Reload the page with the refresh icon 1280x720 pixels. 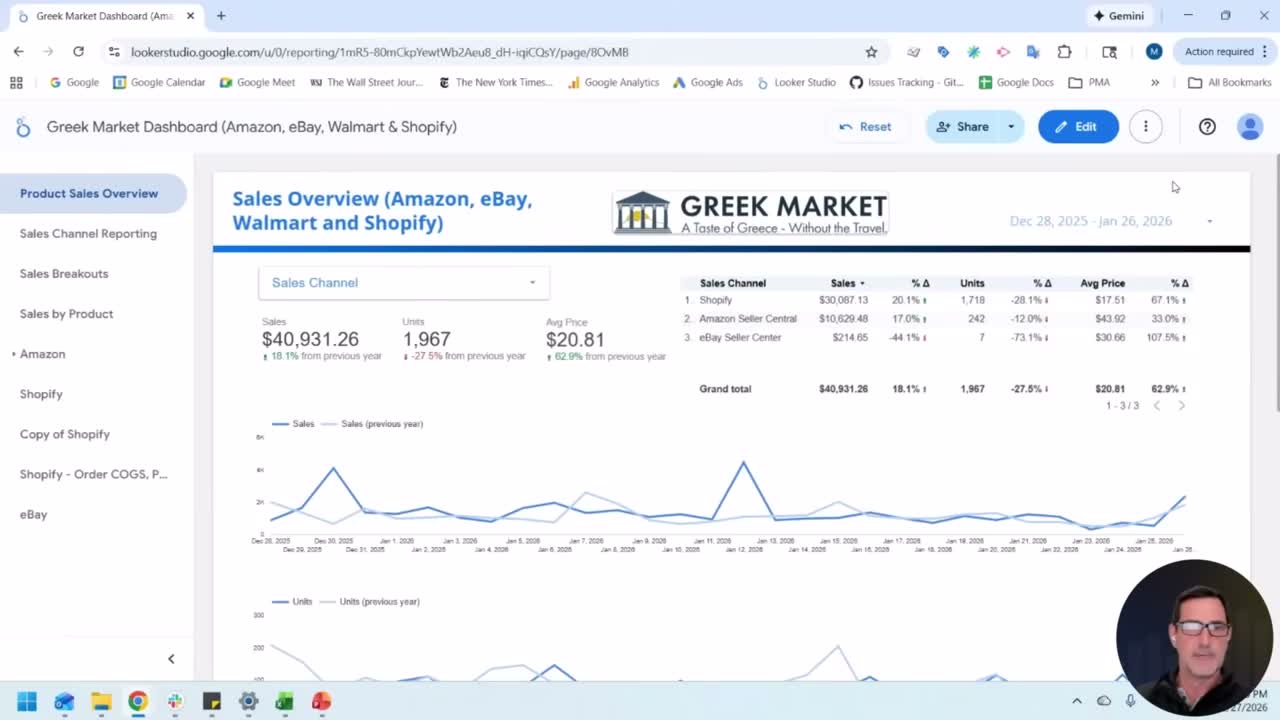tap(78, 52)
